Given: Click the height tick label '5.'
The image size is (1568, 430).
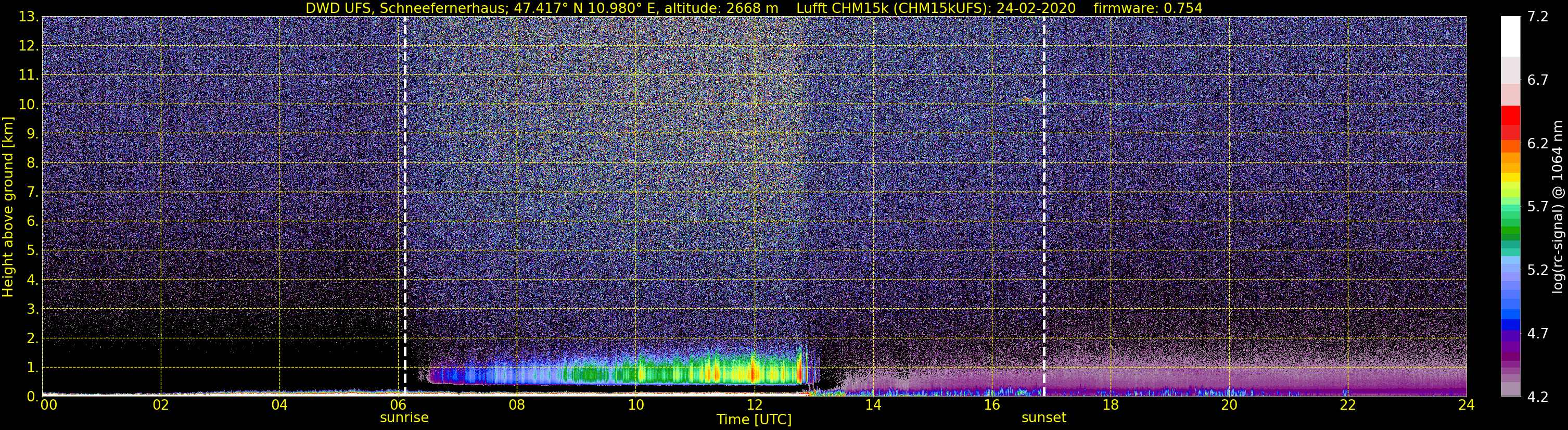Looking at the screenshot, I should (x=32, y=251).
